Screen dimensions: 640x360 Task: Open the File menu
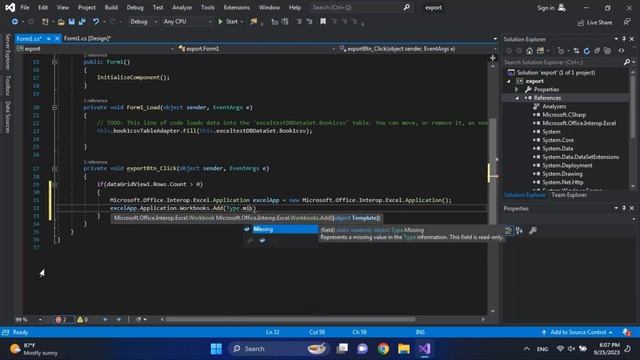pyautogui.click(x=24, y=7)
